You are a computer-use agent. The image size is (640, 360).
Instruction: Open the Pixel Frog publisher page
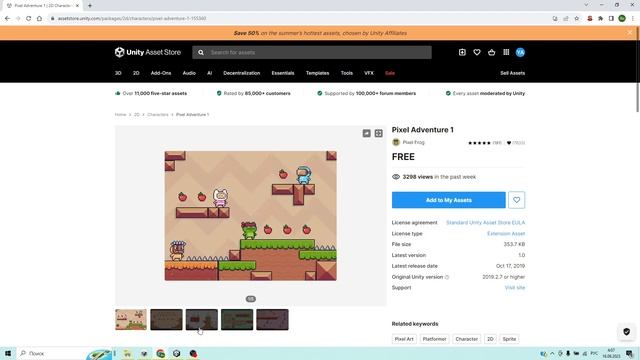click(413, 142)
